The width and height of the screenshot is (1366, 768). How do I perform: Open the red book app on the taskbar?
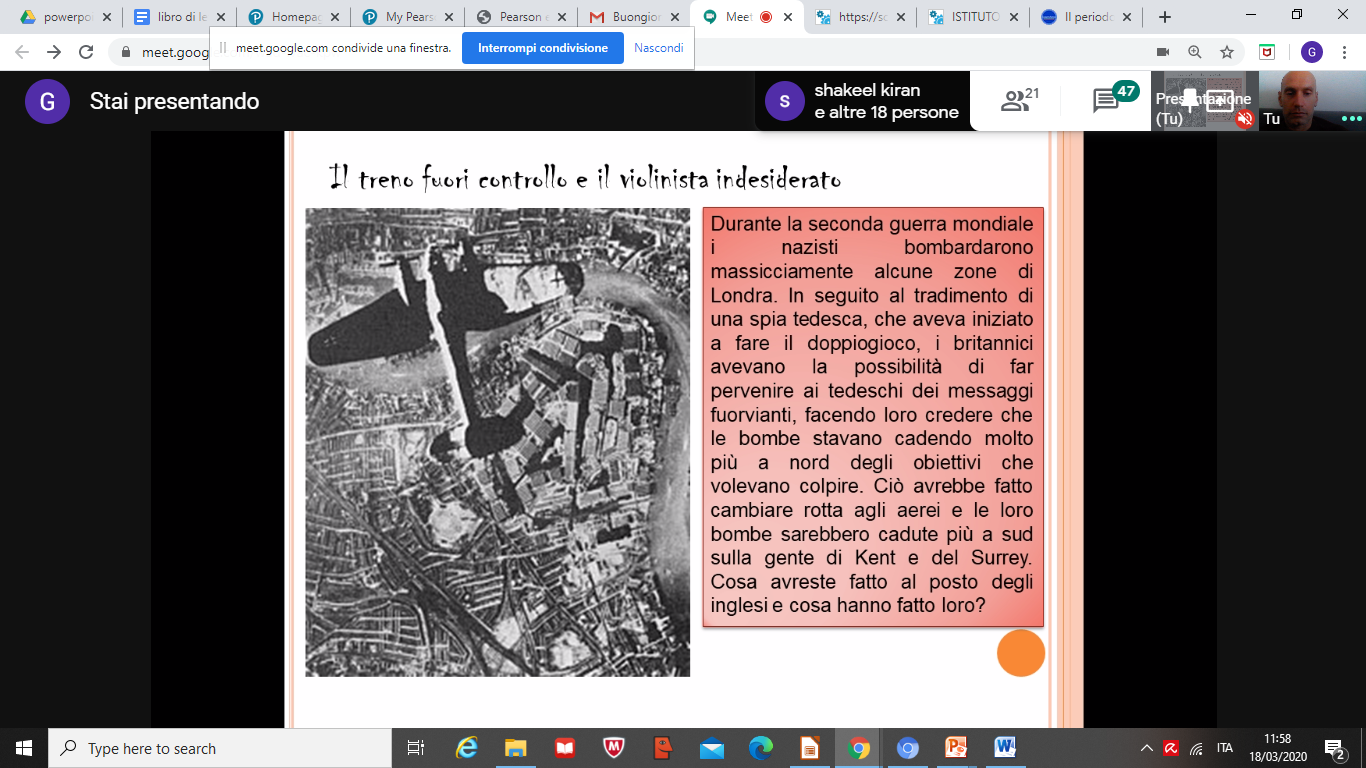pyautogui.click(x=565, y=748)
